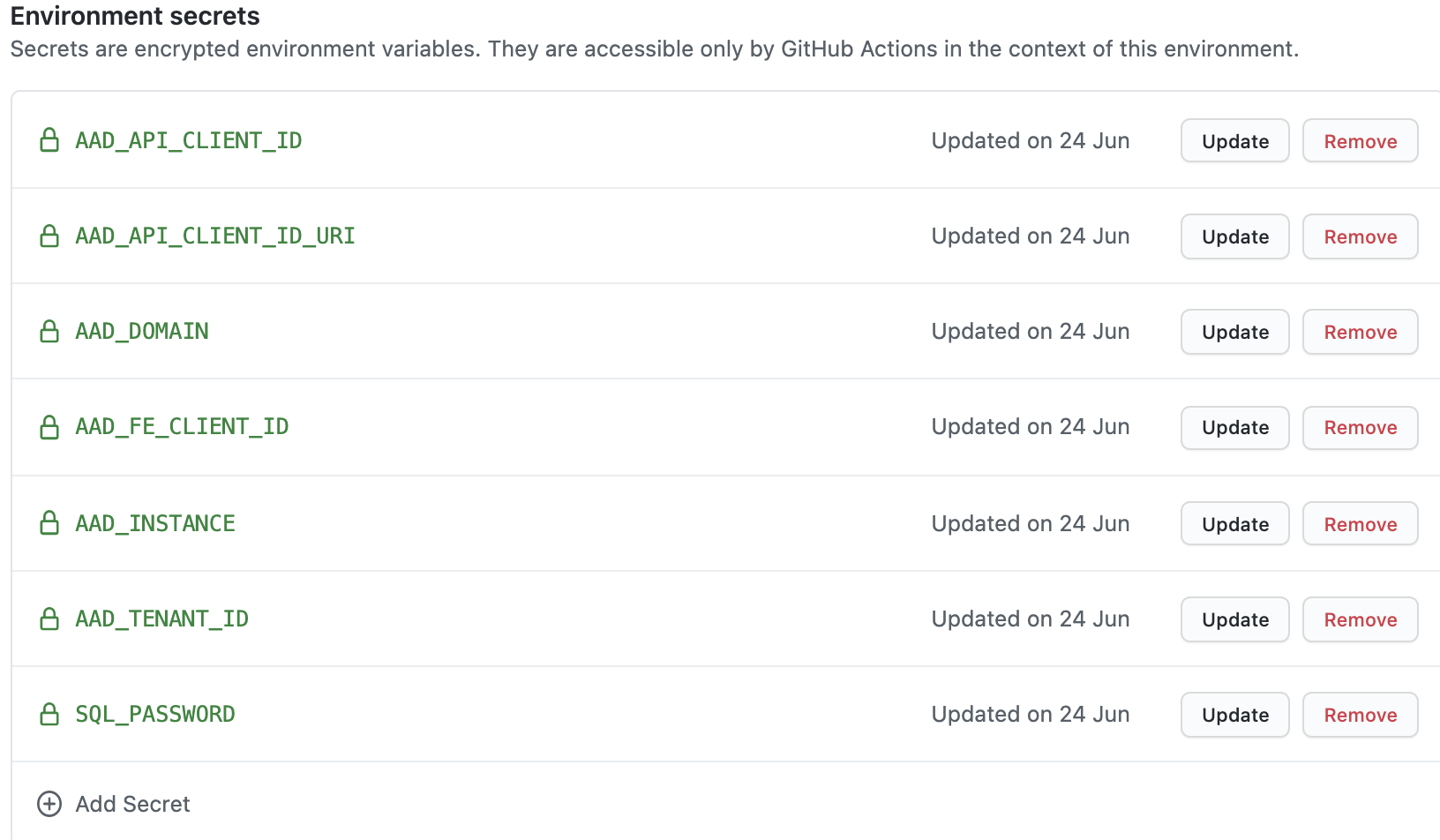Click the plus icon next to Add Secret
Screen dimensions: 1440x840
pyautogui.click(x=49, y=804)
